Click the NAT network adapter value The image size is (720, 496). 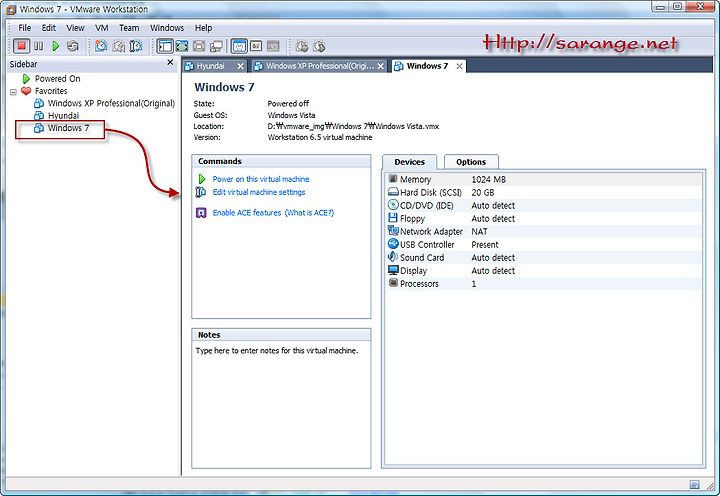tap(479, 231)
